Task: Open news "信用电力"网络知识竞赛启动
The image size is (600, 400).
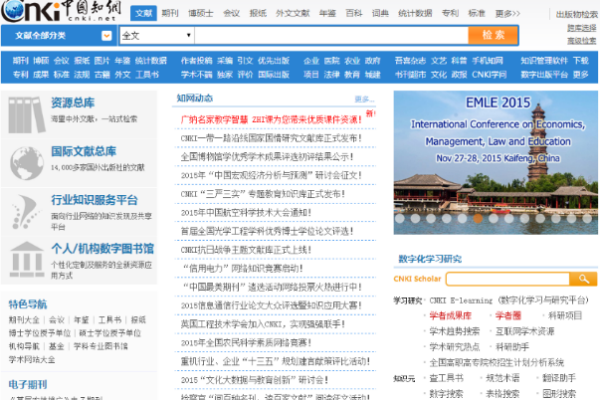Action: 243,268
